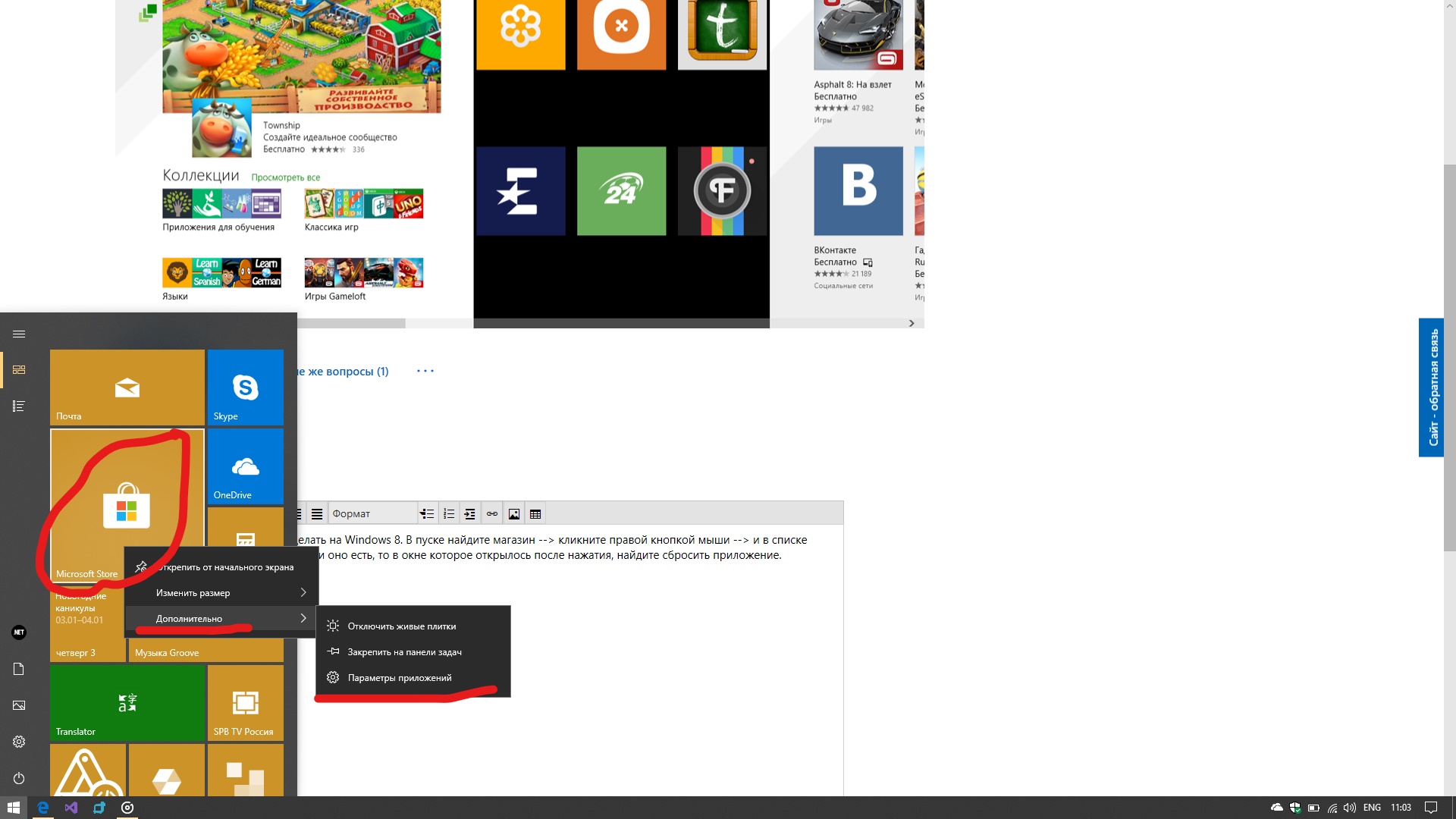The width and height of the screenshot is (1456, 819).
Task: Click the numbered list icon in editor toolbar
Action: [449, 513]
